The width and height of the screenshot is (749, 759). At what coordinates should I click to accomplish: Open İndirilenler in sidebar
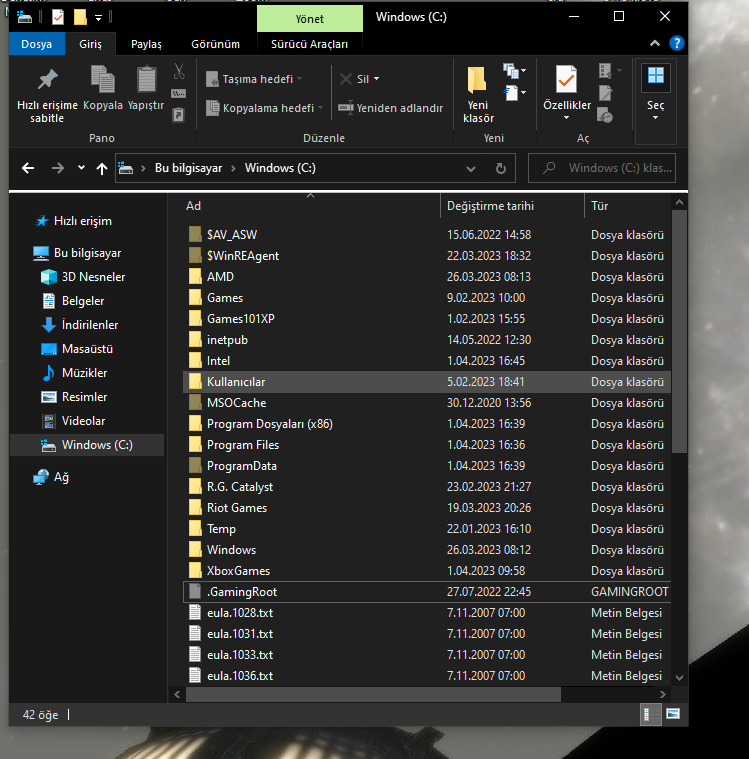pos(90,325)
